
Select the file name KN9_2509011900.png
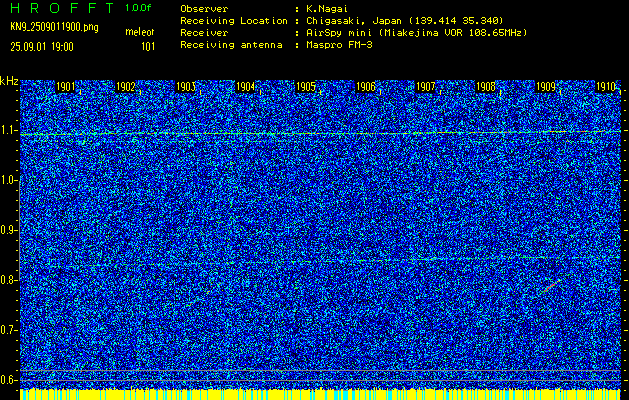point(54,28)
